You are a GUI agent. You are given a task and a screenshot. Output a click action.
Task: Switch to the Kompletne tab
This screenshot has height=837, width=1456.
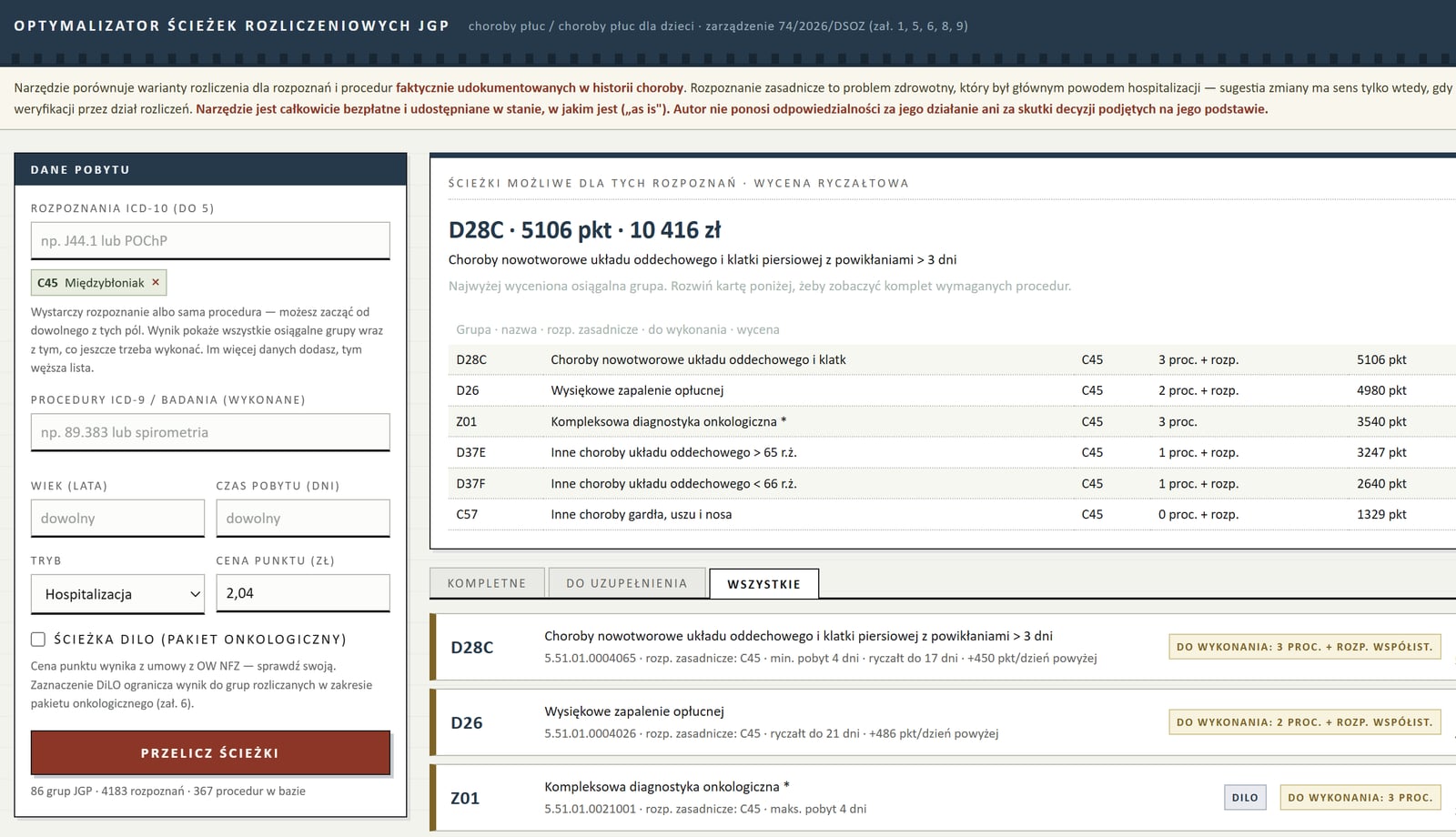(487, 583)
